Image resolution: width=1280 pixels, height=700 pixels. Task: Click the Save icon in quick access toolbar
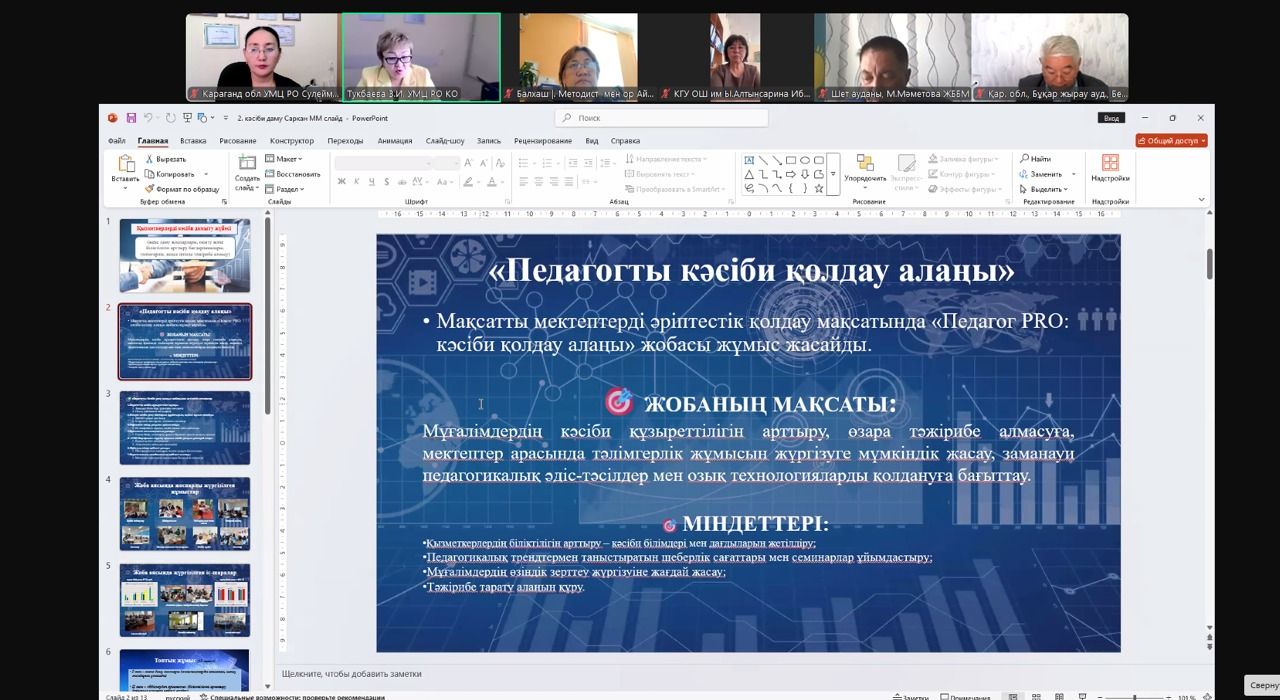point(130,118)
